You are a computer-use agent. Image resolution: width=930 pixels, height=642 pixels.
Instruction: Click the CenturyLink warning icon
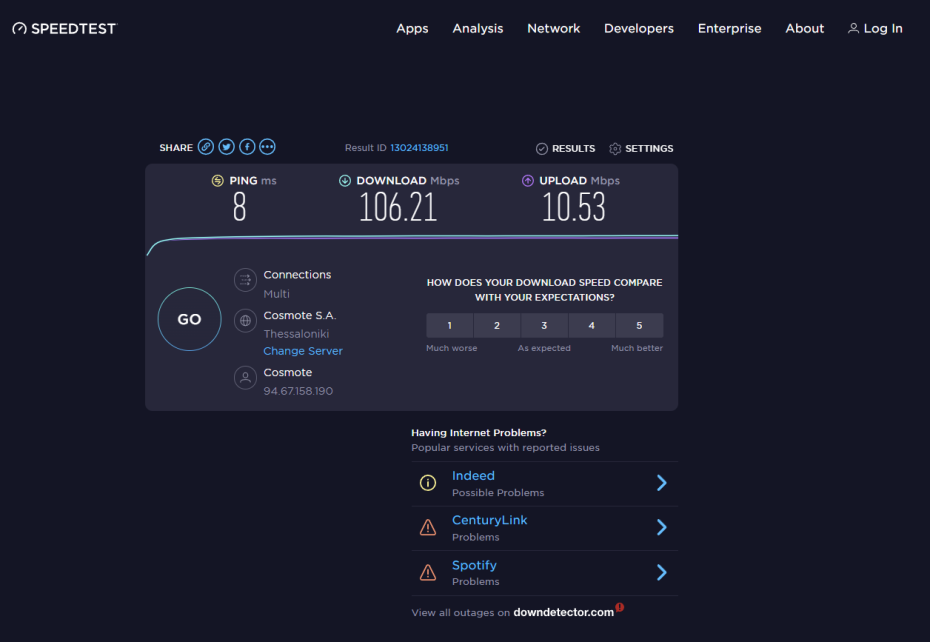click(428, 527)
